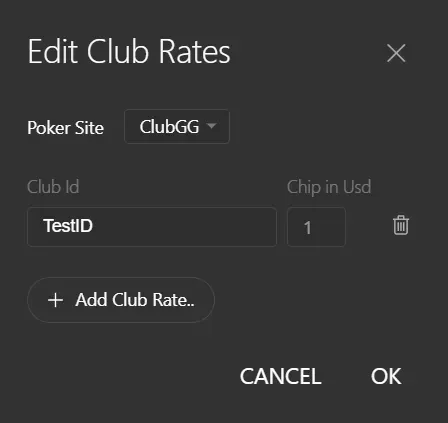Open the Poker Site dropdown

177,127
